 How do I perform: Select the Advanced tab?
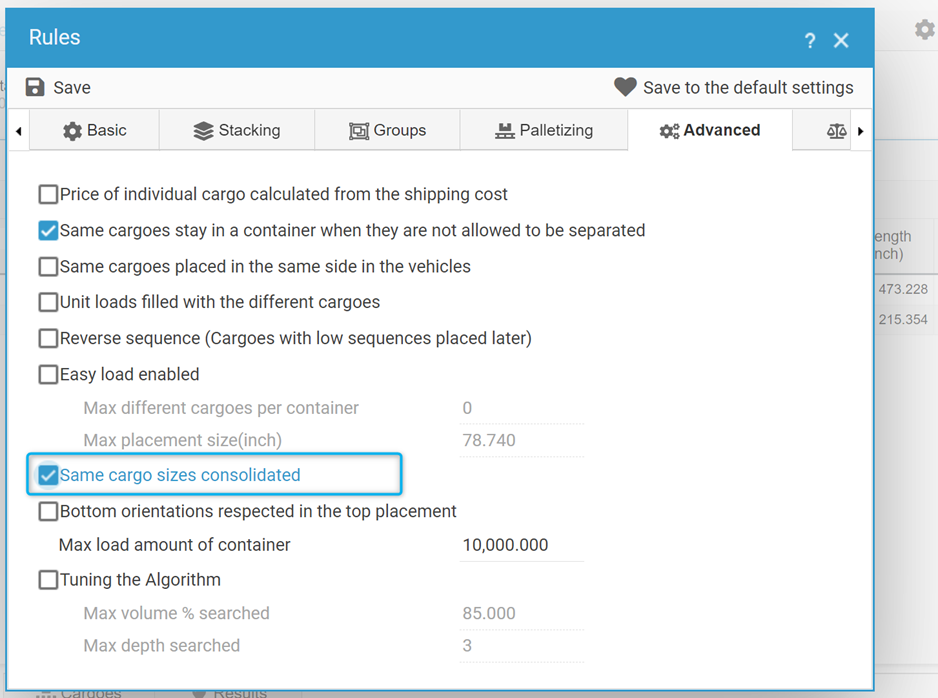(x=710, y=130)
